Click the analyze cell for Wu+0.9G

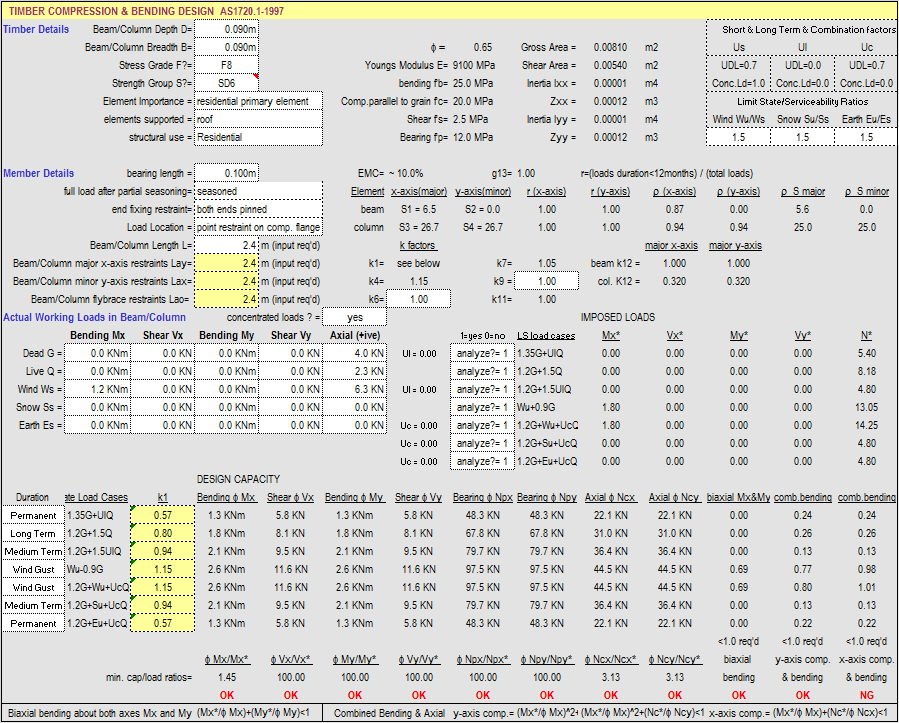483,407
